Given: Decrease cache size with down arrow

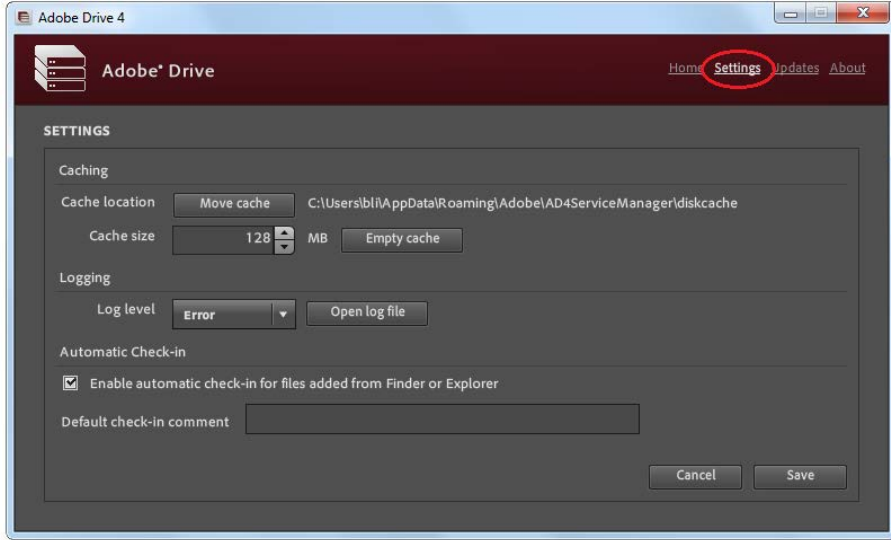Looking at the screenshot, I should (284, 247).
